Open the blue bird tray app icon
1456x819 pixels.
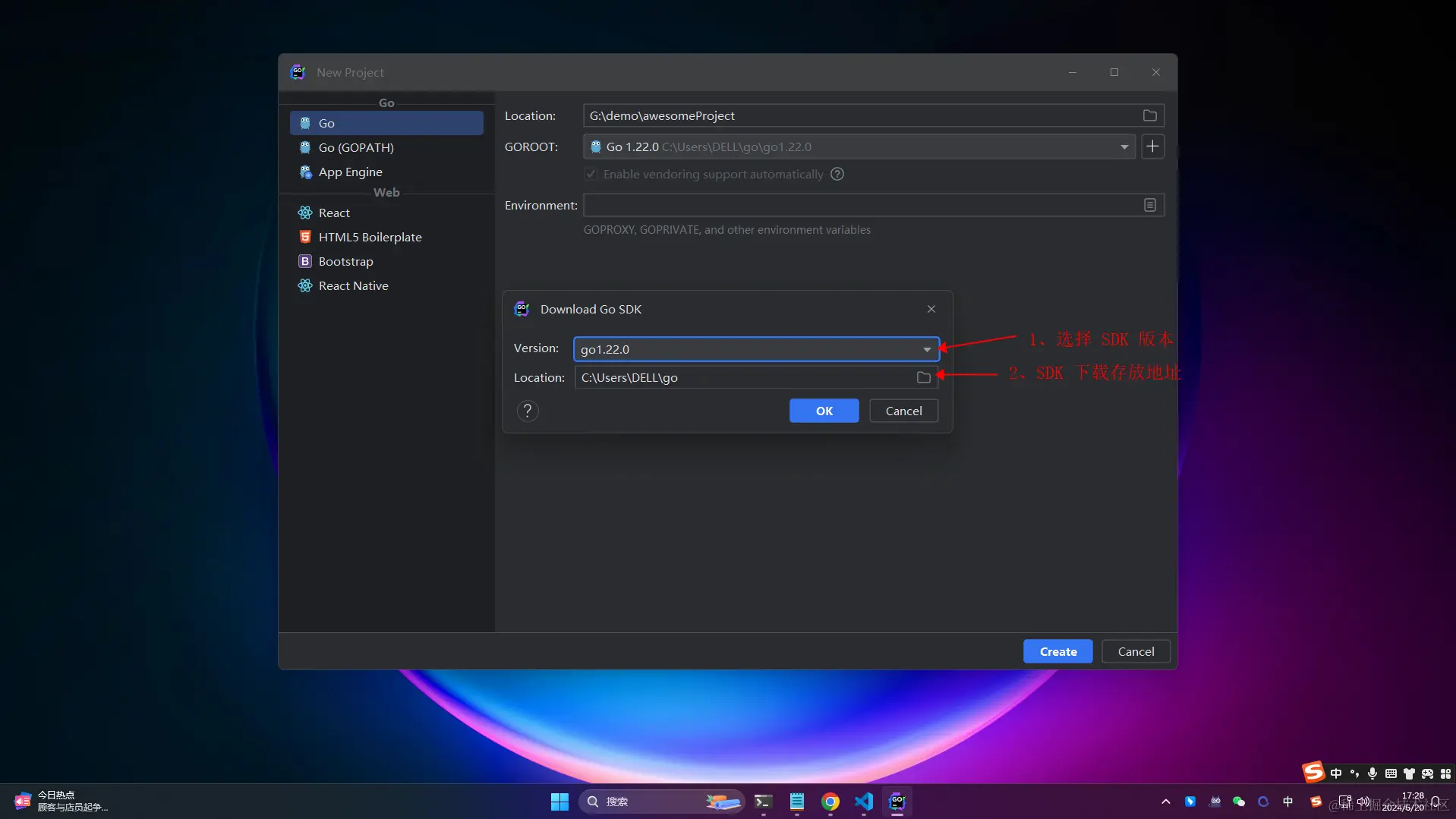(1190, 802)
